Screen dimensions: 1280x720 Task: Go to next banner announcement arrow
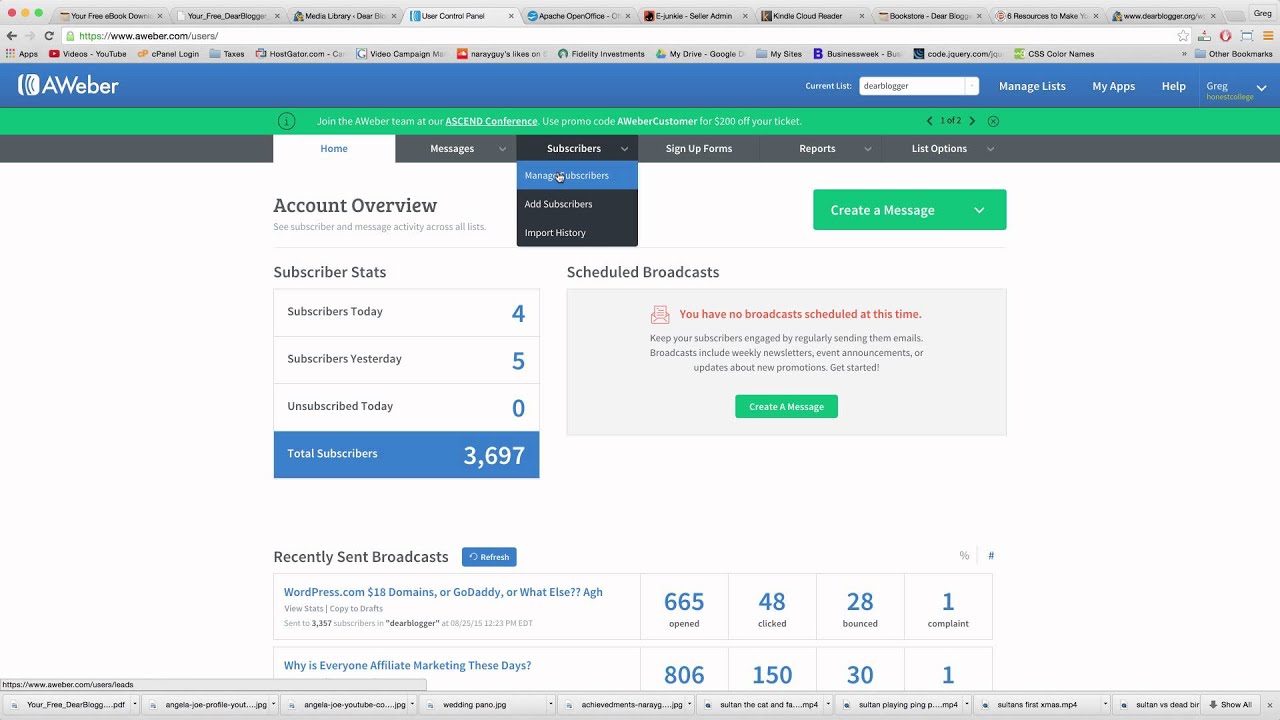tap(971, 121)
